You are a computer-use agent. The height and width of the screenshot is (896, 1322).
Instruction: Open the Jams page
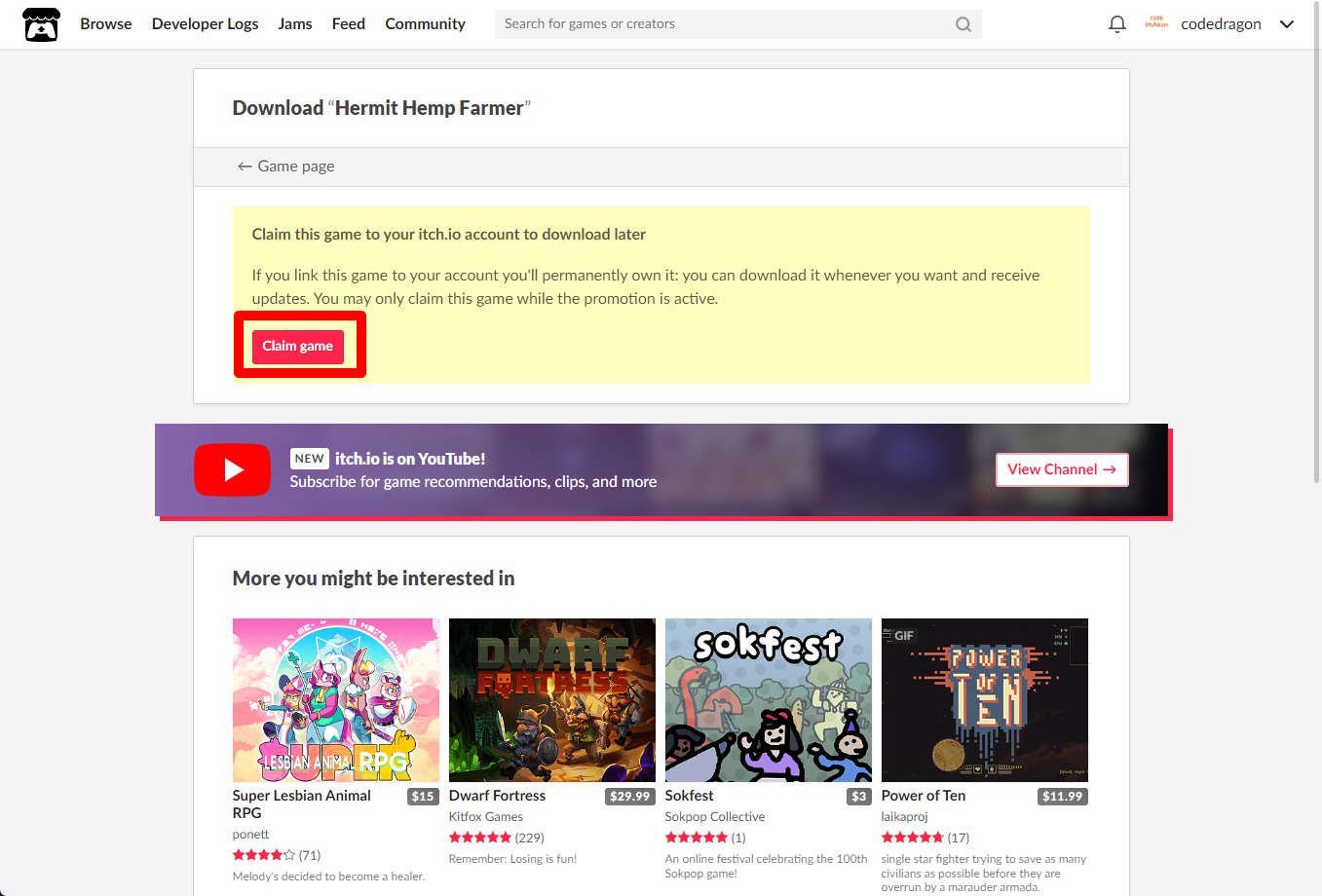(295, 24)
